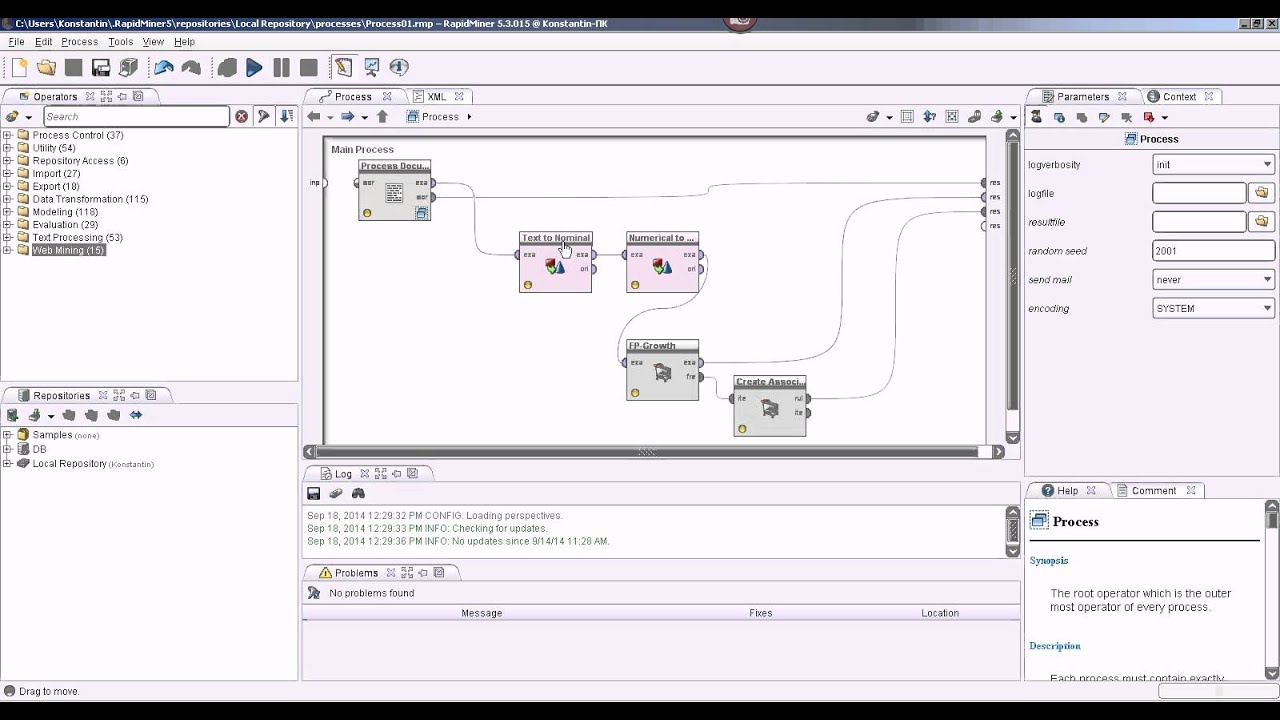
Task: Browse for logfile with folder button
Action: pos(1262,193)
